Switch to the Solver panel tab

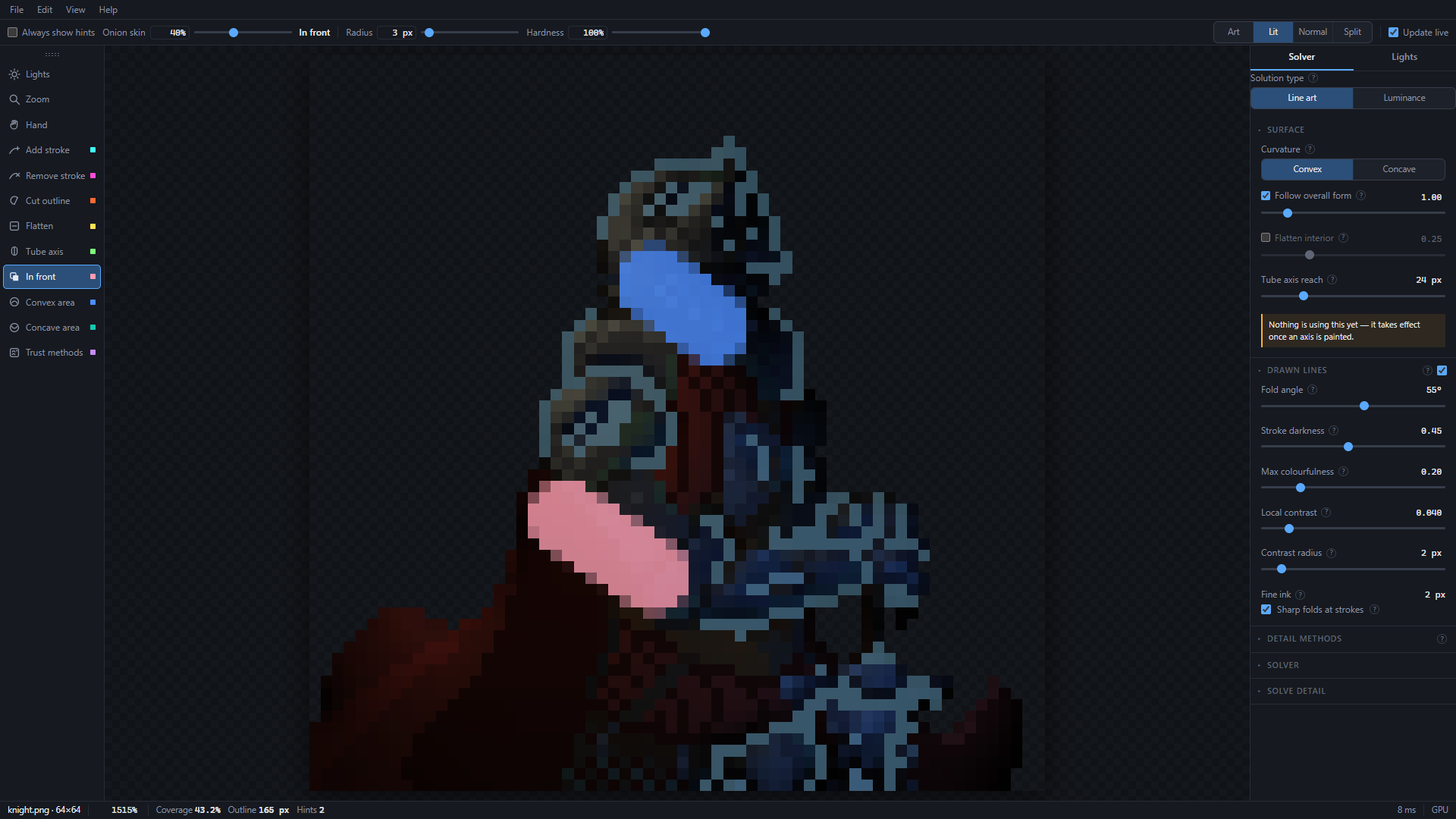[1301, 57]
